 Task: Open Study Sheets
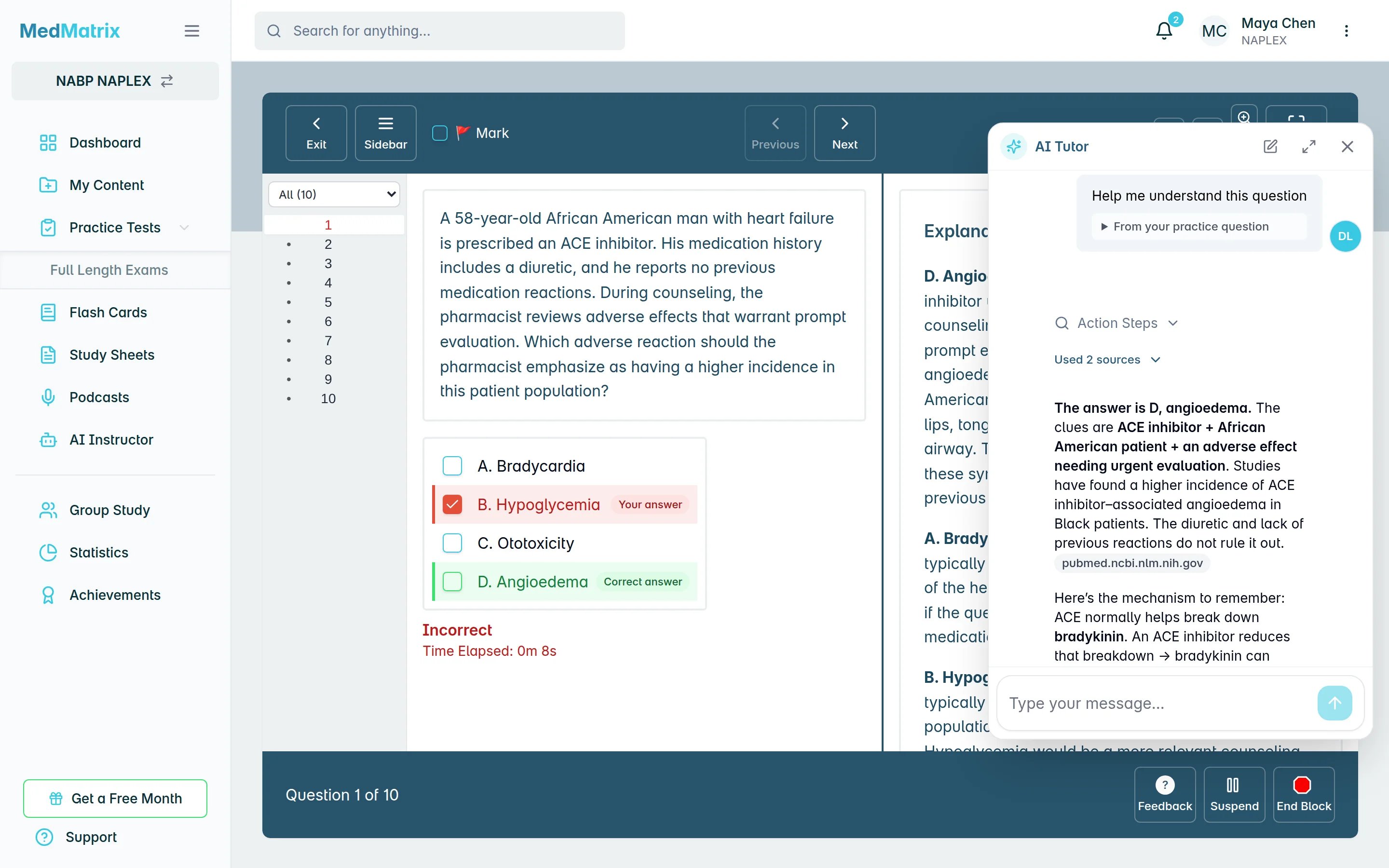[x=112, y=355]
